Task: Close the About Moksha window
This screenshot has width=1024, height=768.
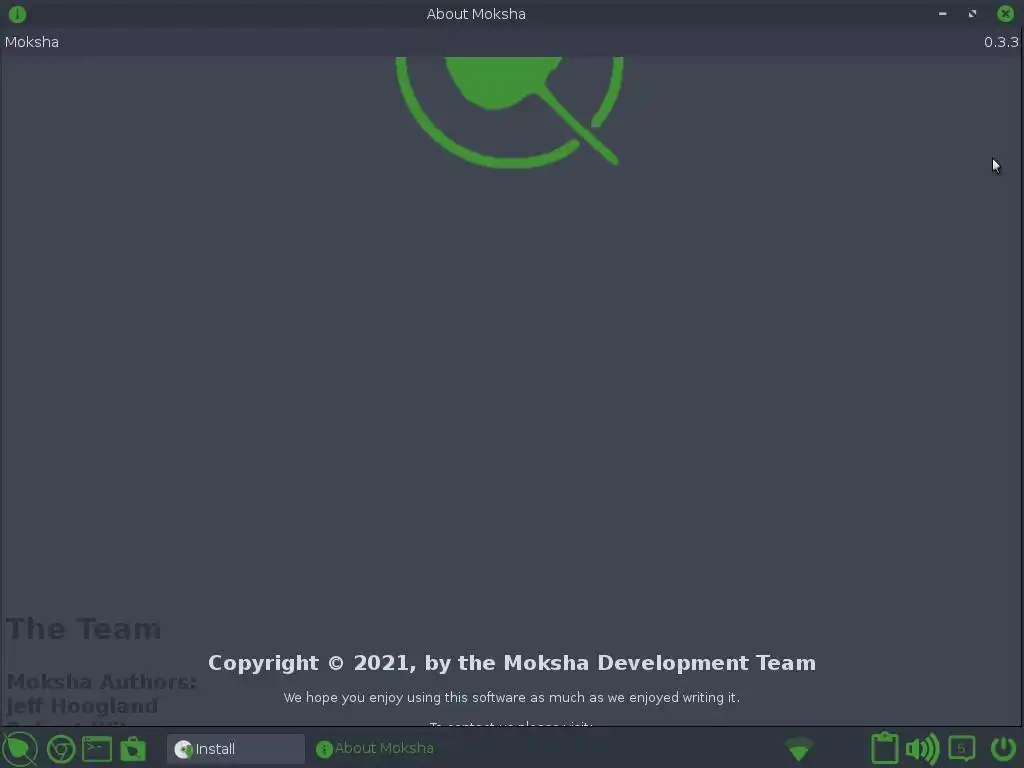Action: [x=1005, y=14]
